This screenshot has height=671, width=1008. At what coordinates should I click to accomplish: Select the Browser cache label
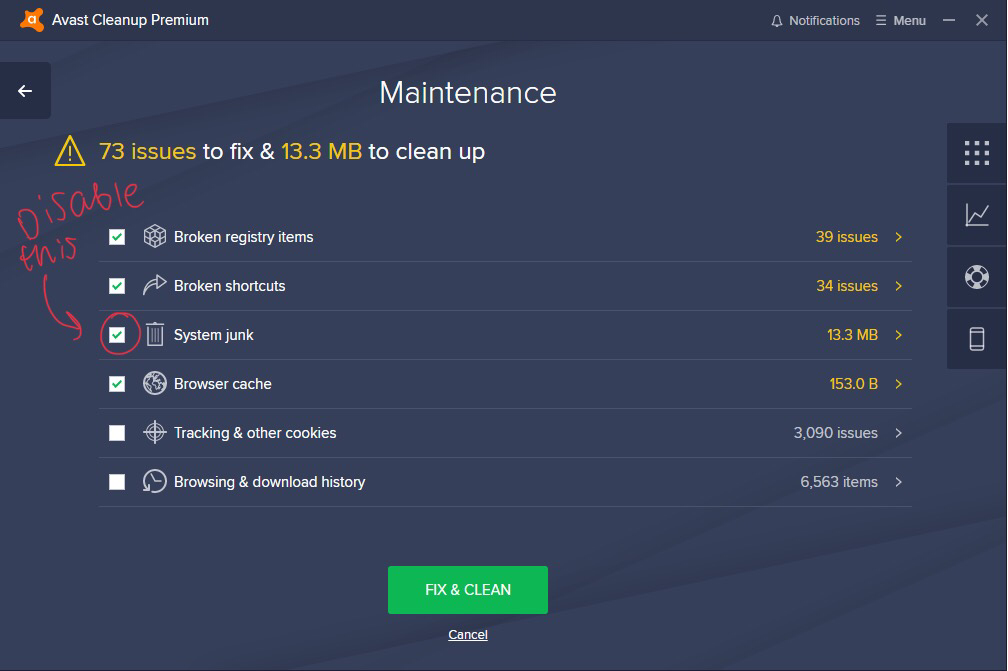(222, 384)
